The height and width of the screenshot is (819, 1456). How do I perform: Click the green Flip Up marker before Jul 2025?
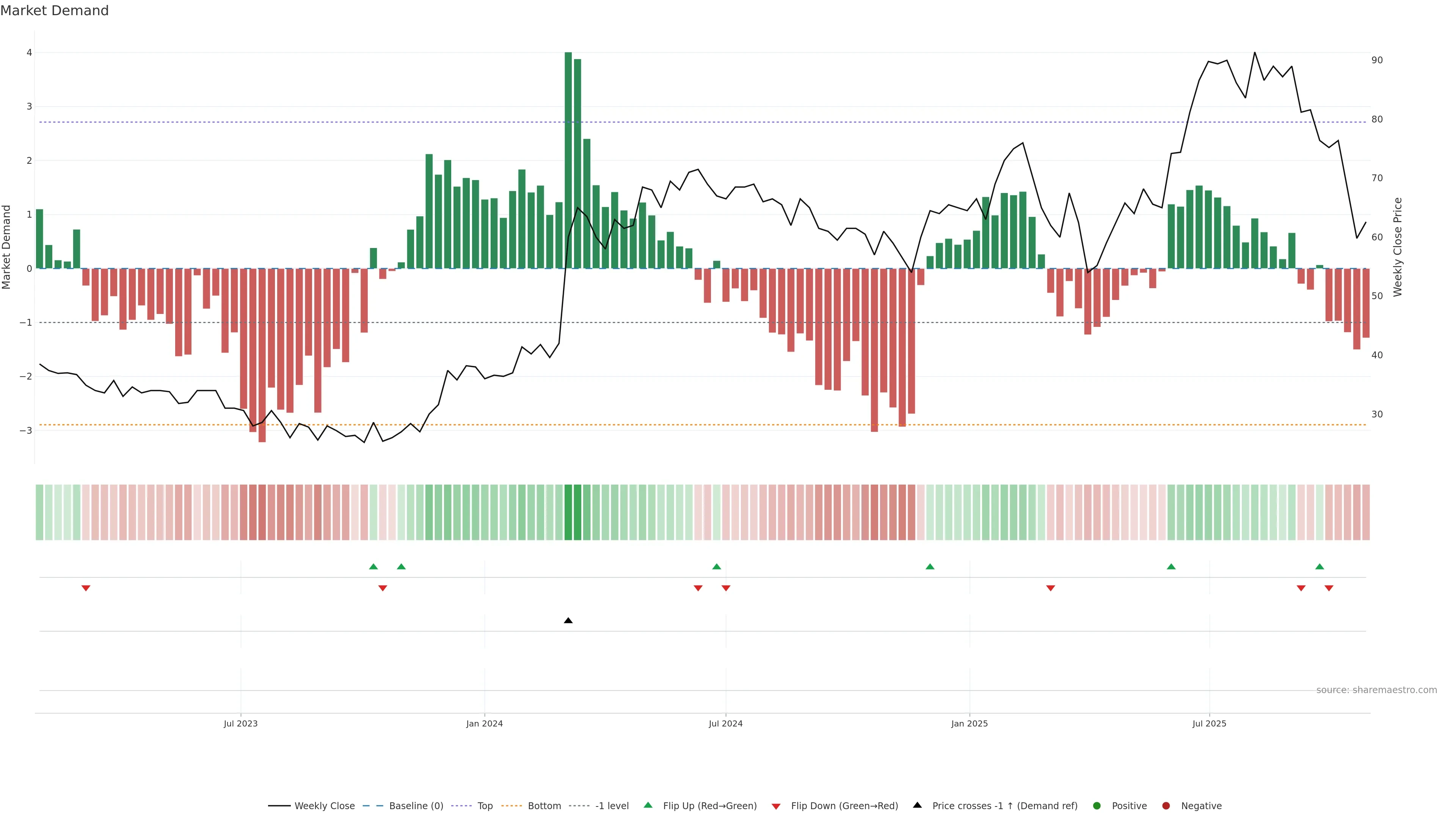click(x=1171, y=566)
